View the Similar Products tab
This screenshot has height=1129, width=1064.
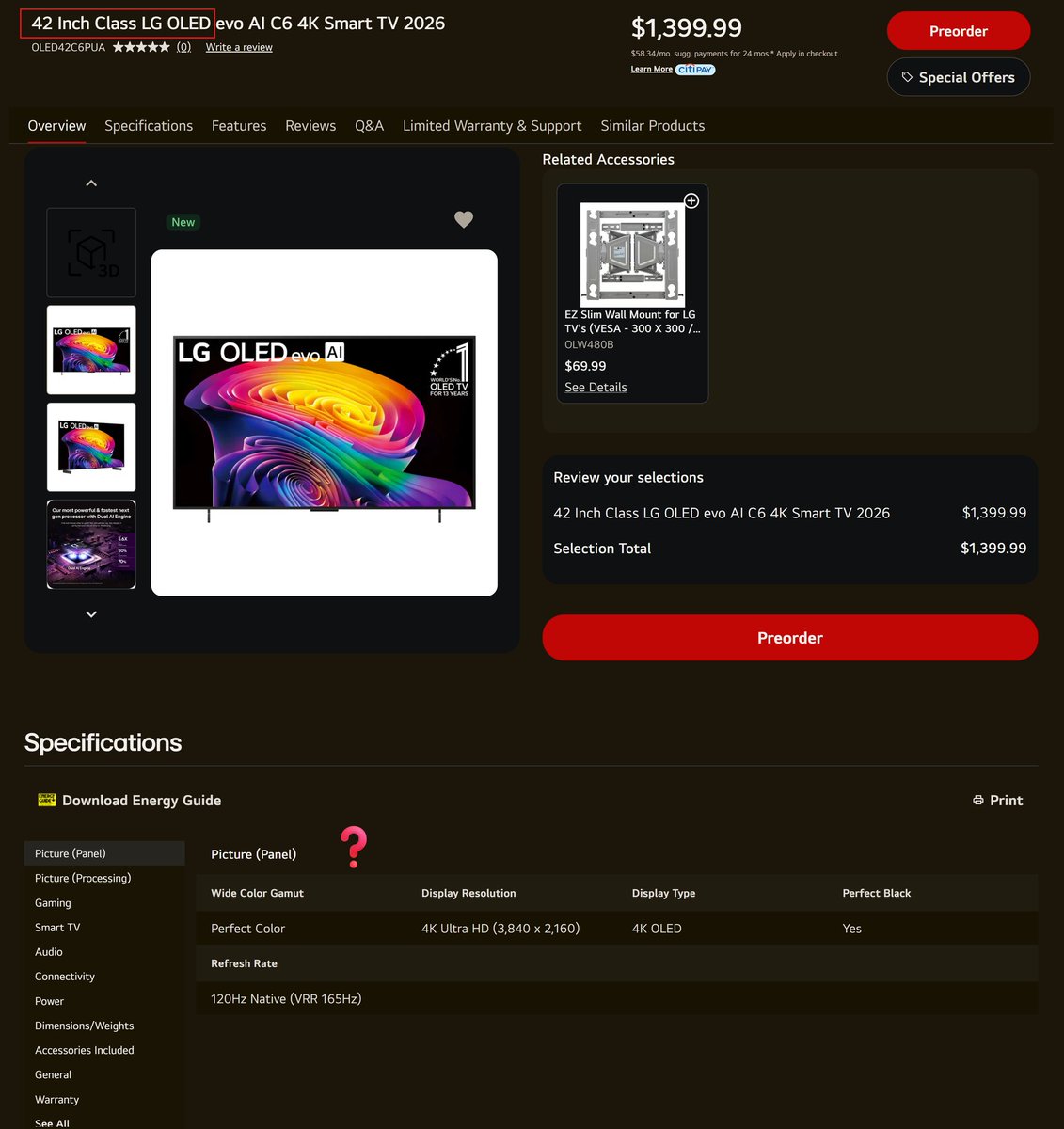coord(653,126)
